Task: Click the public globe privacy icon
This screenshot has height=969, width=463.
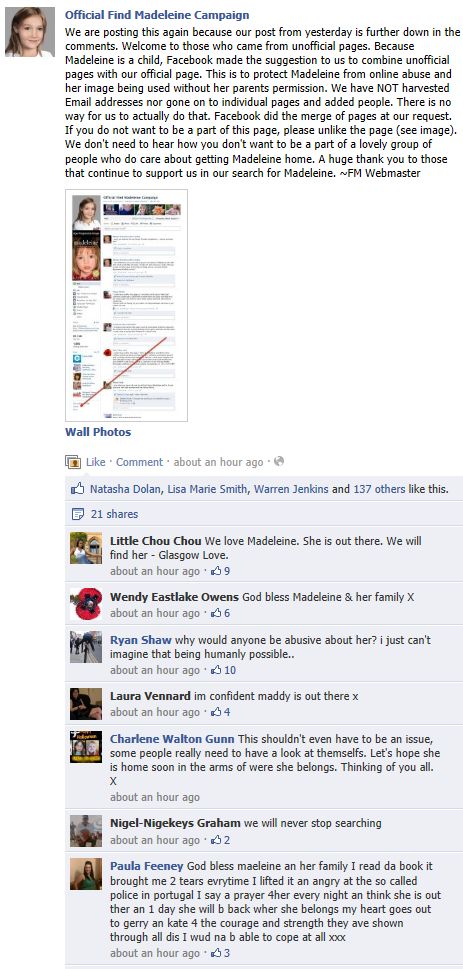Action: click(279, 462)
